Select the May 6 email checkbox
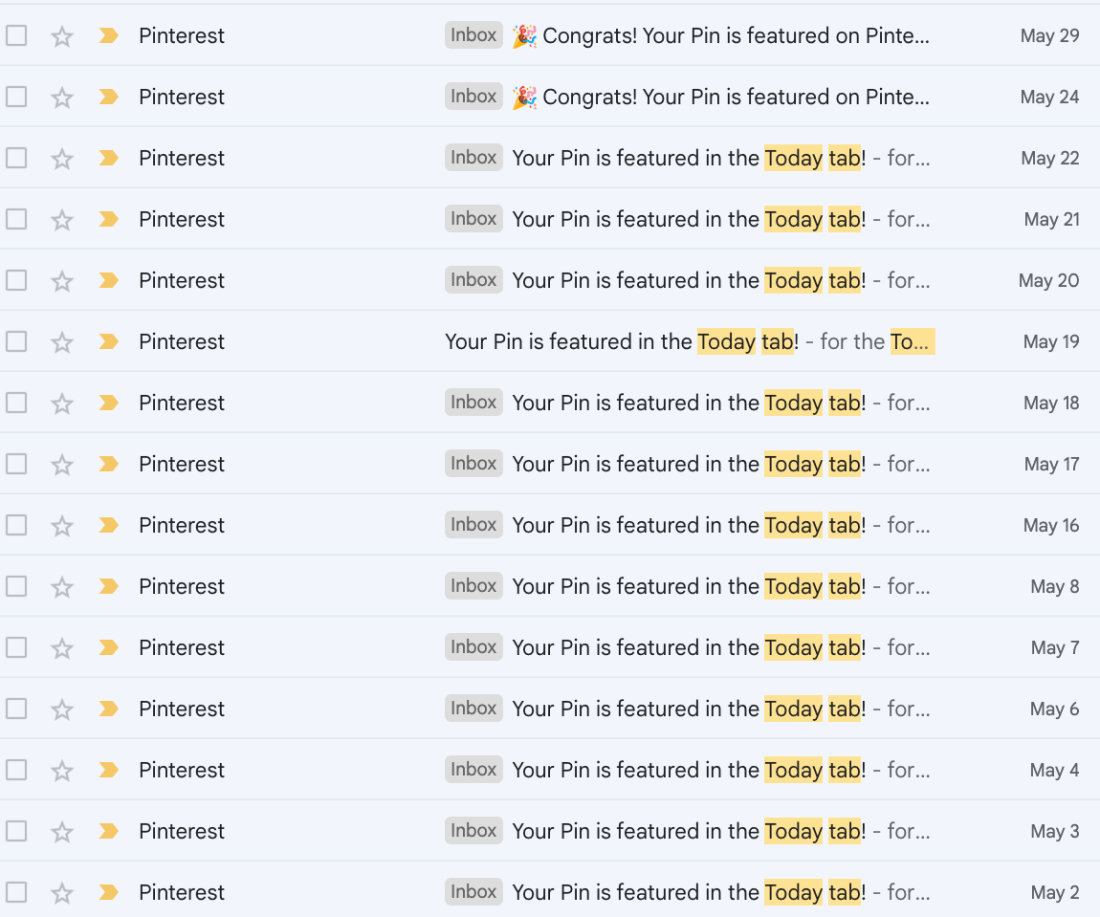The width and height of the screenshot is (1100, 917). point(16,709)
